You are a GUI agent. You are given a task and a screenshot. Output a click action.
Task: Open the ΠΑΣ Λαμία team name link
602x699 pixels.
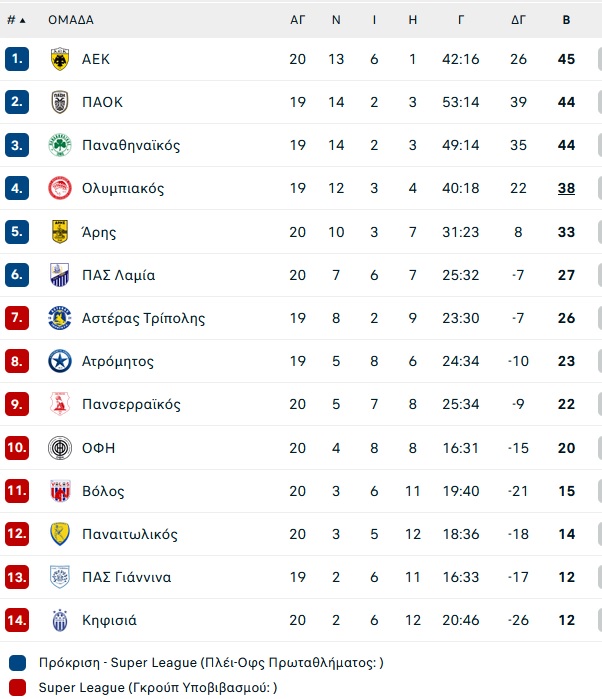click(119, 275)
